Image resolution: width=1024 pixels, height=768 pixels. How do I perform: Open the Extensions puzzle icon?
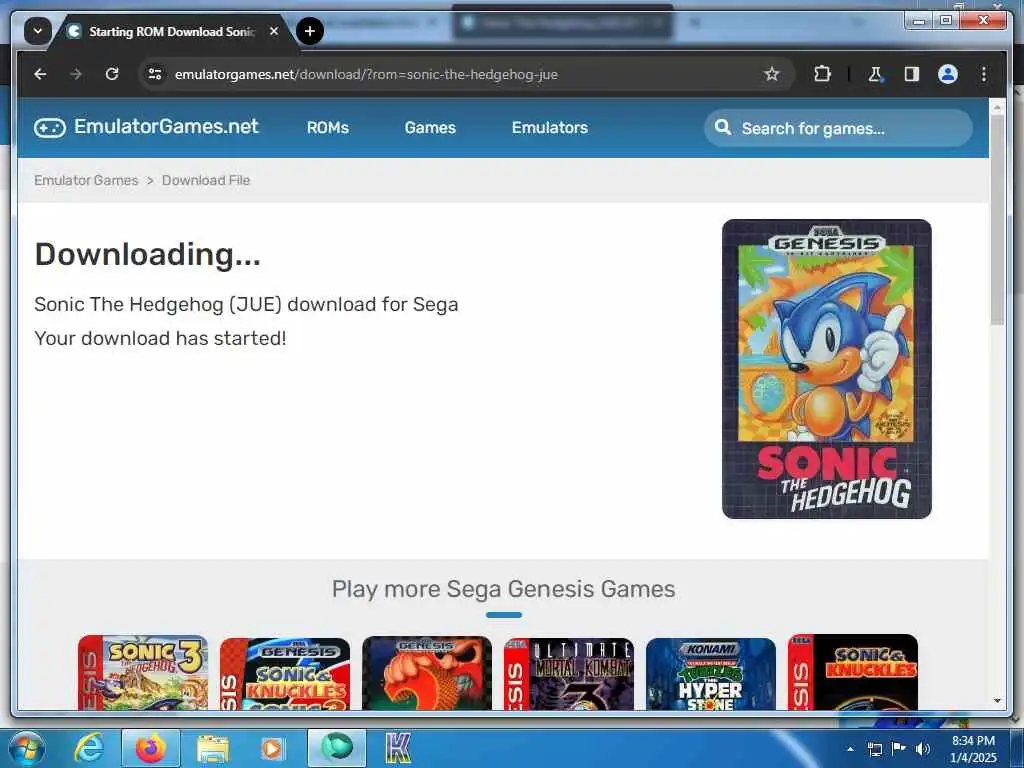[822, 74]
